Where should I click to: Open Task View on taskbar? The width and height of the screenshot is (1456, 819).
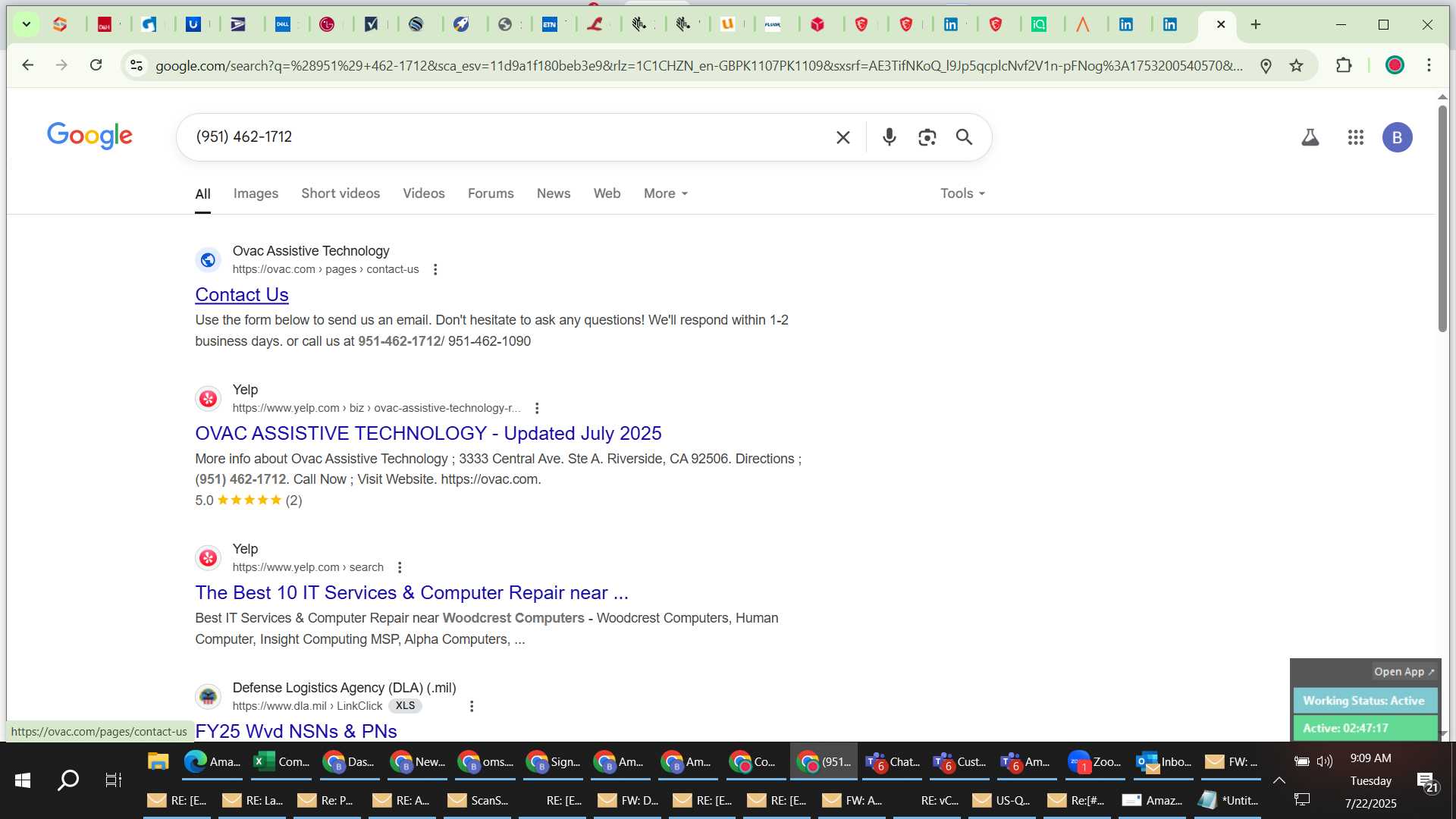click(113, 780)
